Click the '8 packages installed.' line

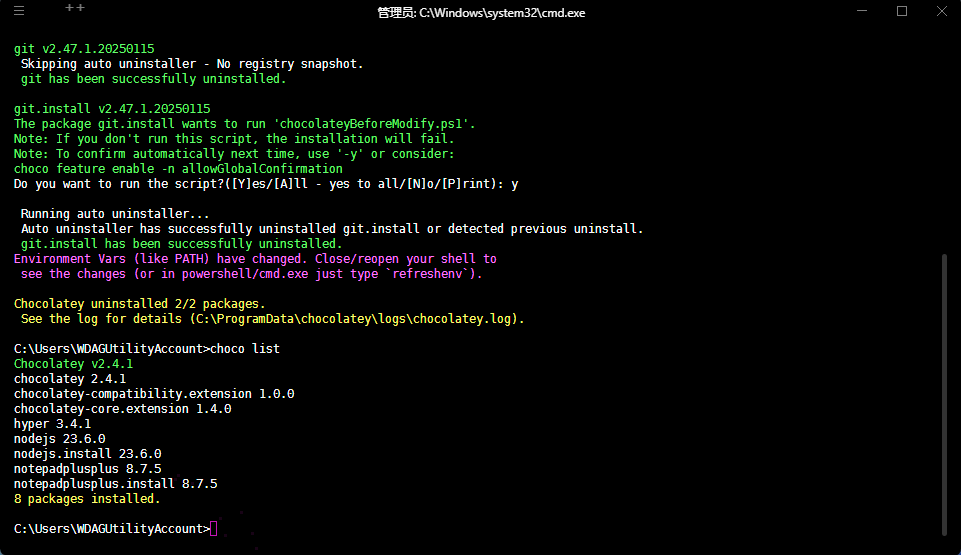pos(86,499)
